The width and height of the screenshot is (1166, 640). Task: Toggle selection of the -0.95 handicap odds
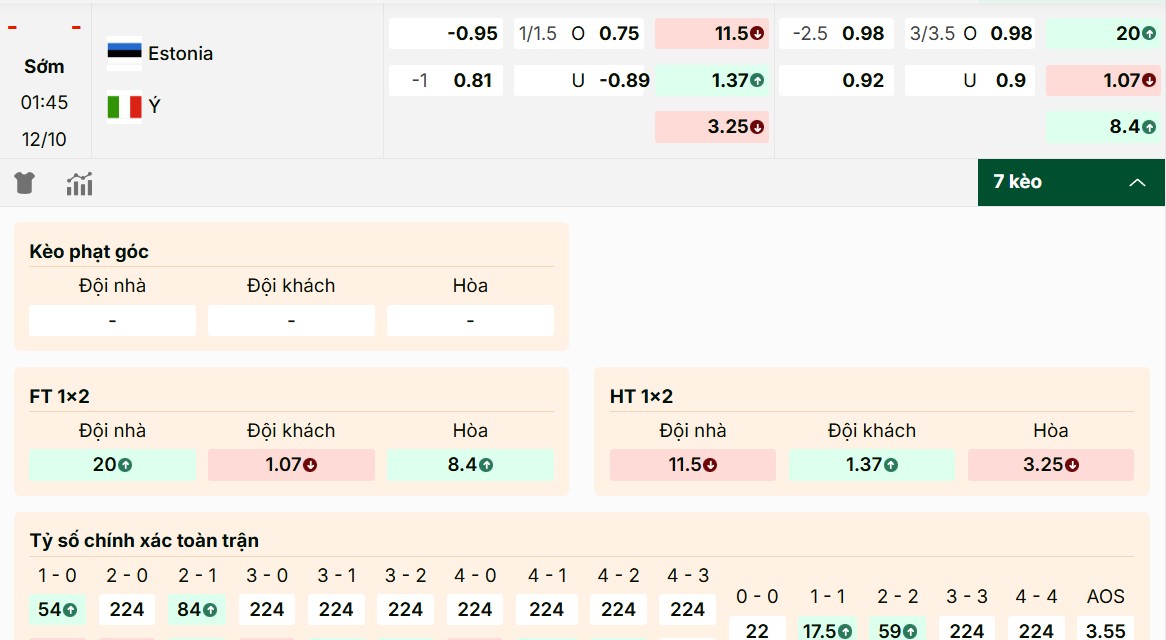446,33
